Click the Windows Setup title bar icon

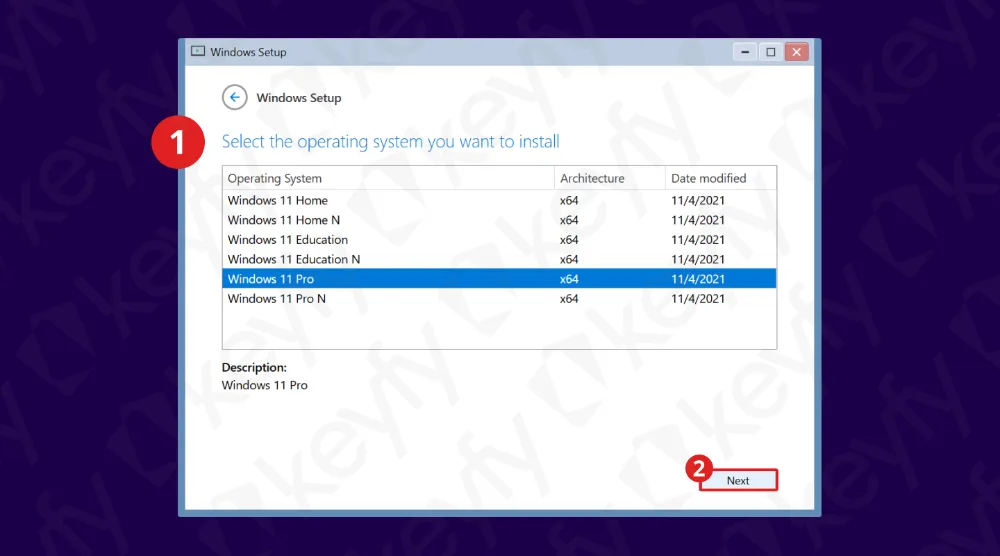pos(198,52)
